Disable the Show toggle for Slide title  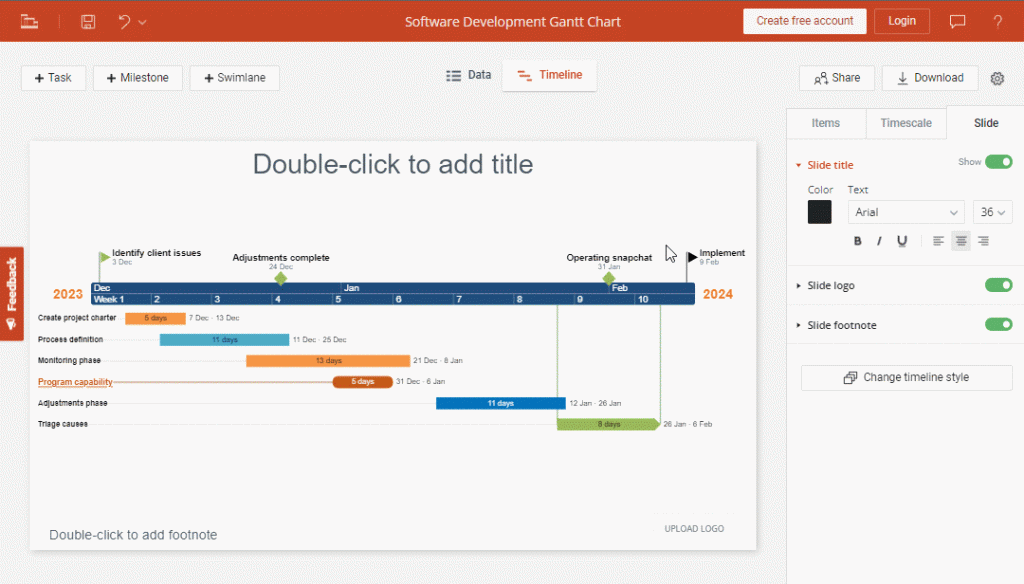click(x=998, y=161)
